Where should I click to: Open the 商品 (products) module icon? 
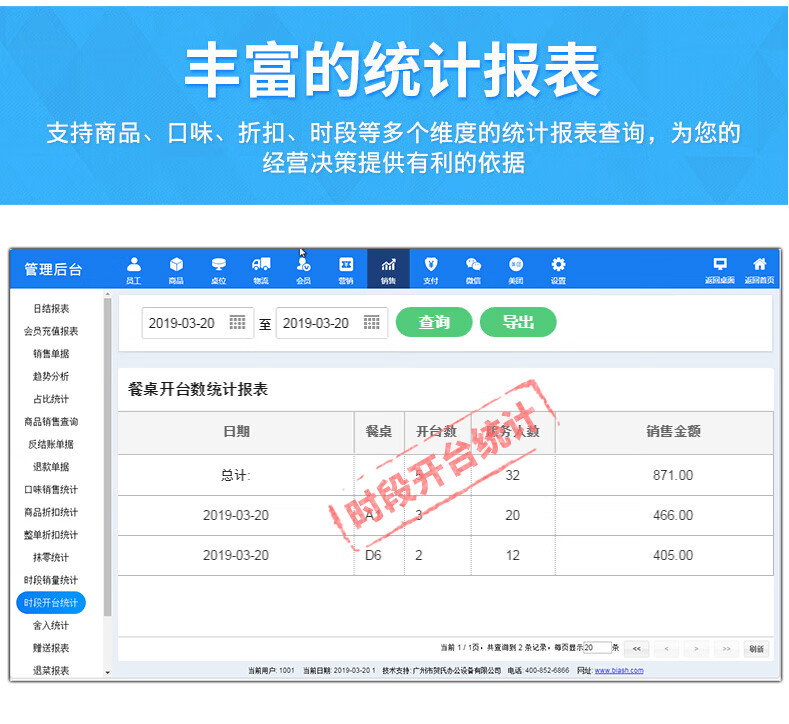(x=176, y=270)
